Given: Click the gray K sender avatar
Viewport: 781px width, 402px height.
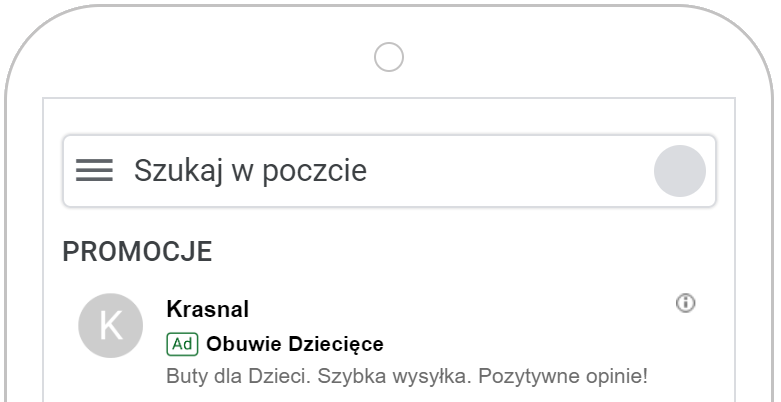Looking at the screenshot, I should [x=110, y=326].
